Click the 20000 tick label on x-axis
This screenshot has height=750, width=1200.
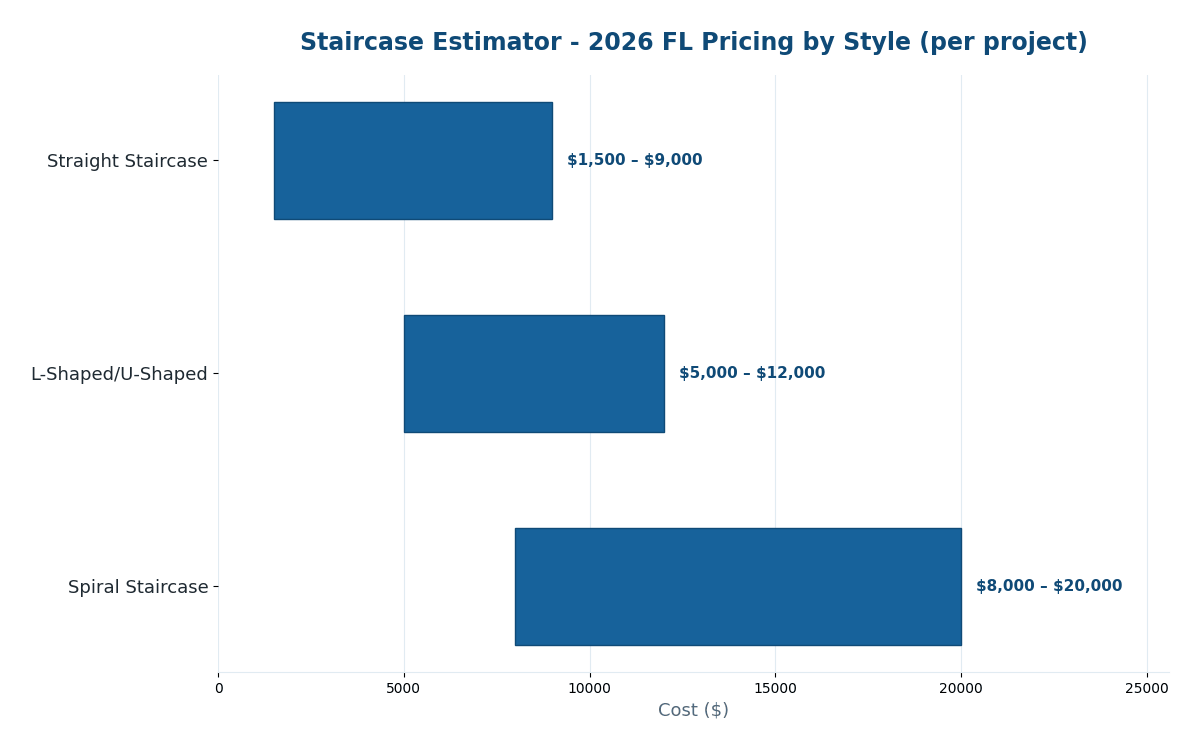point(961,688)
